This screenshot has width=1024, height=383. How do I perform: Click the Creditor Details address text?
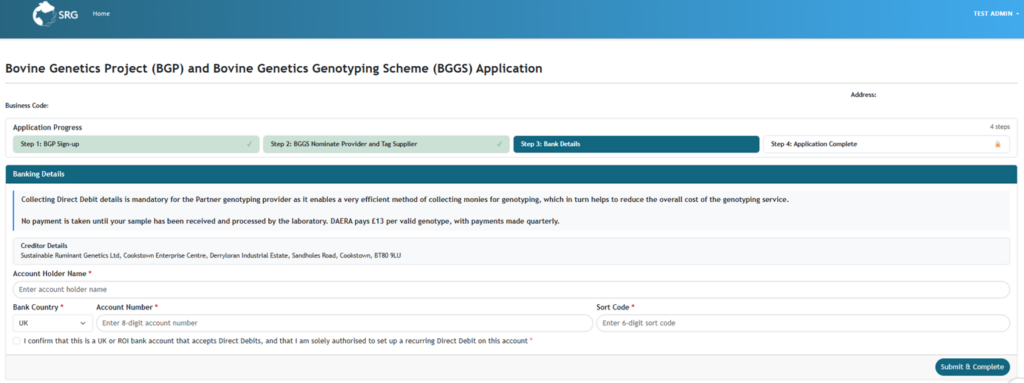click(211, 256)
